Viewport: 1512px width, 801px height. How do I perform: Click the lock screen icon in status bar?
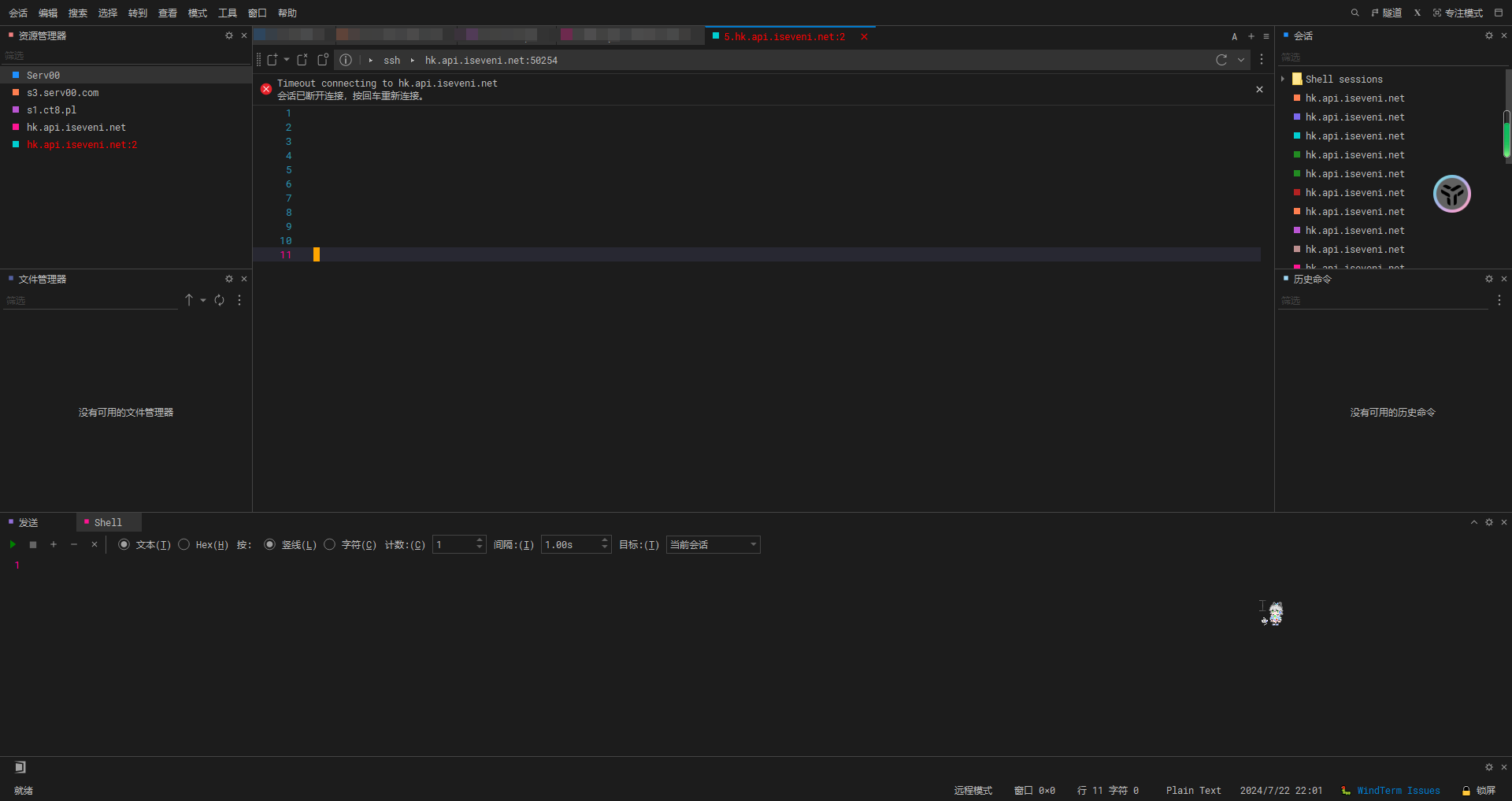(x=1466, y=791)
